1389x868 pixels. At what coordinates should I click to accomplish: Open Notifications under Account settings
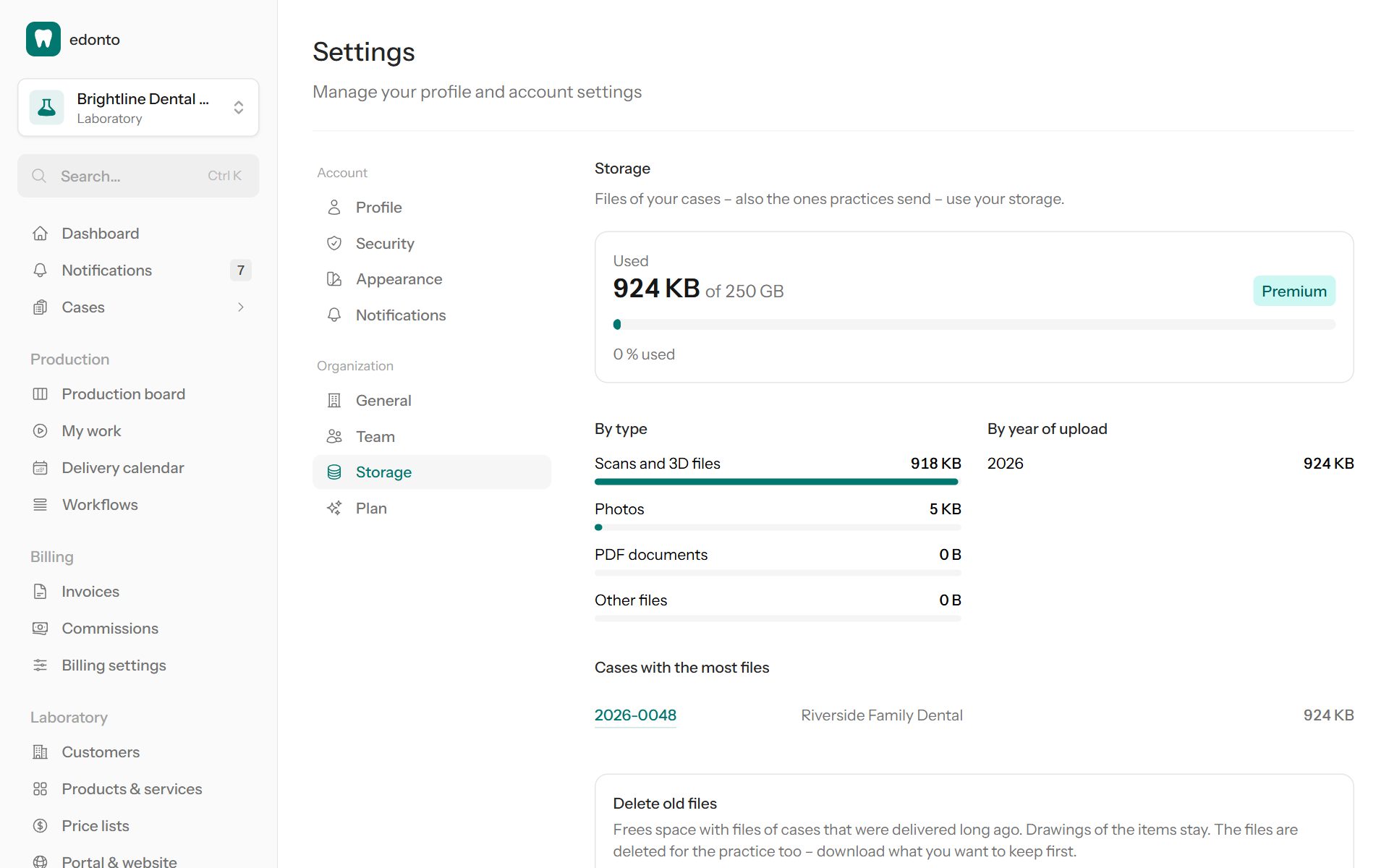(x=432, y=315)
